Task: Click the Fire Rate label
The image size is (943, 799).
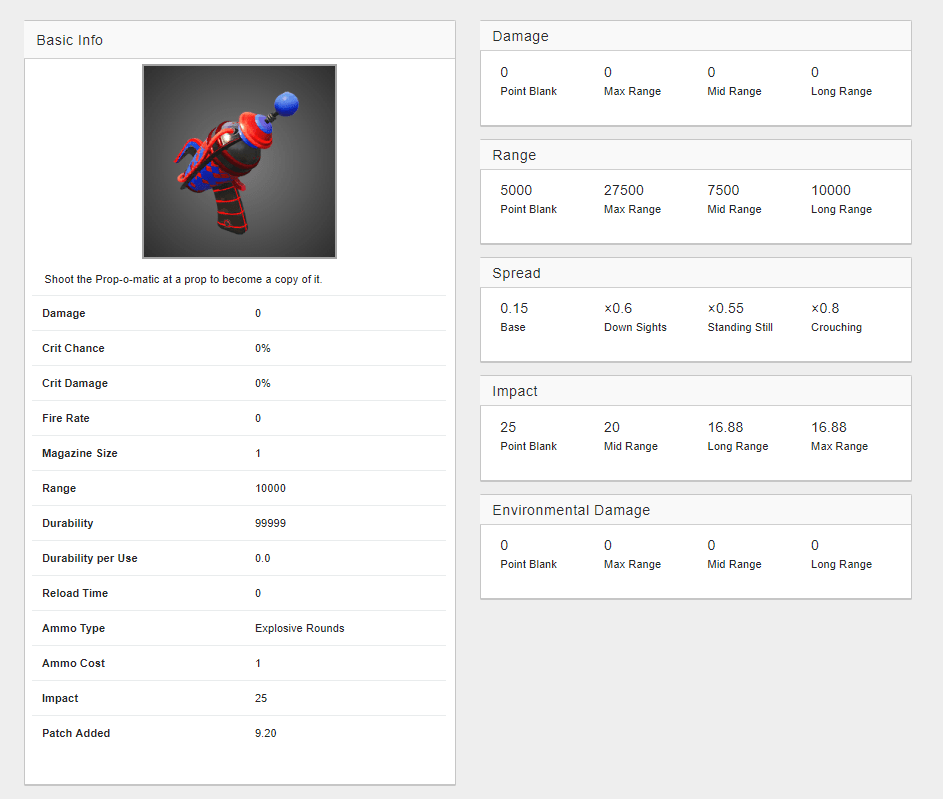Action: (66, 418)
